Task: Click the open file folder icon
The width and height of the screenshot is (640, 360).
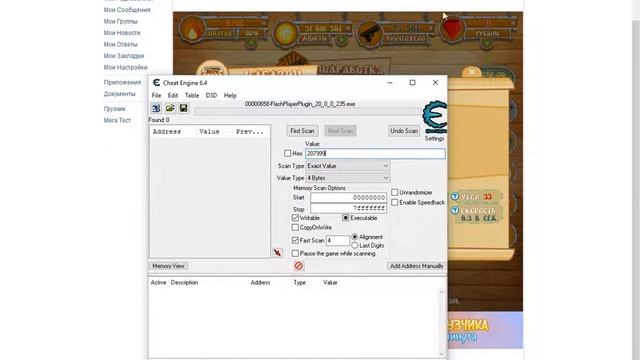Action: click(x=170, y=108)
